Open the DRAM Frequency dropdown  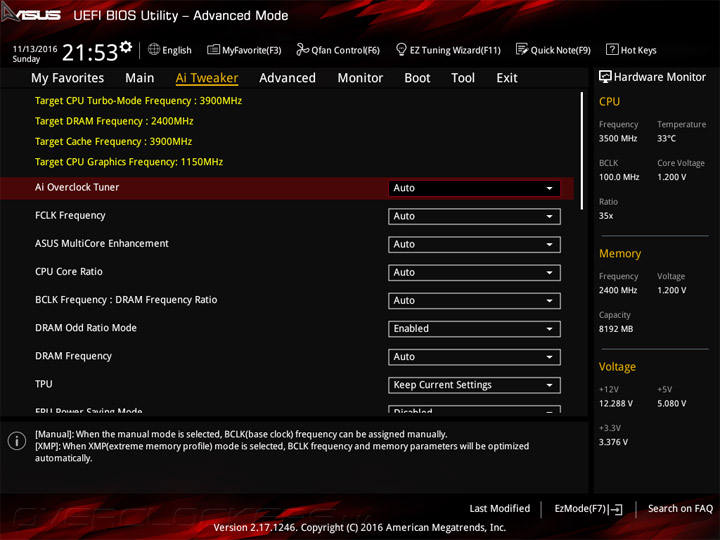click(x=474, y=357)
